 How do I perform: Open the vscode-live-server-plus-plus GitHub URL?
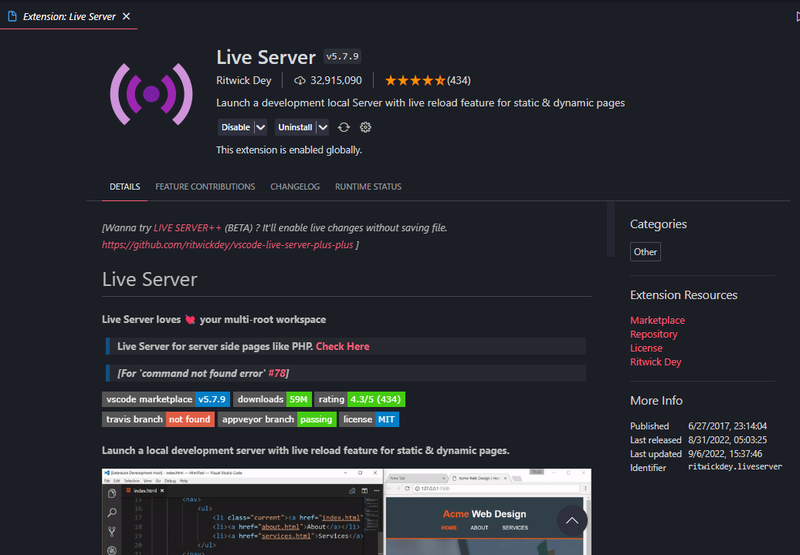pos(228,245)
